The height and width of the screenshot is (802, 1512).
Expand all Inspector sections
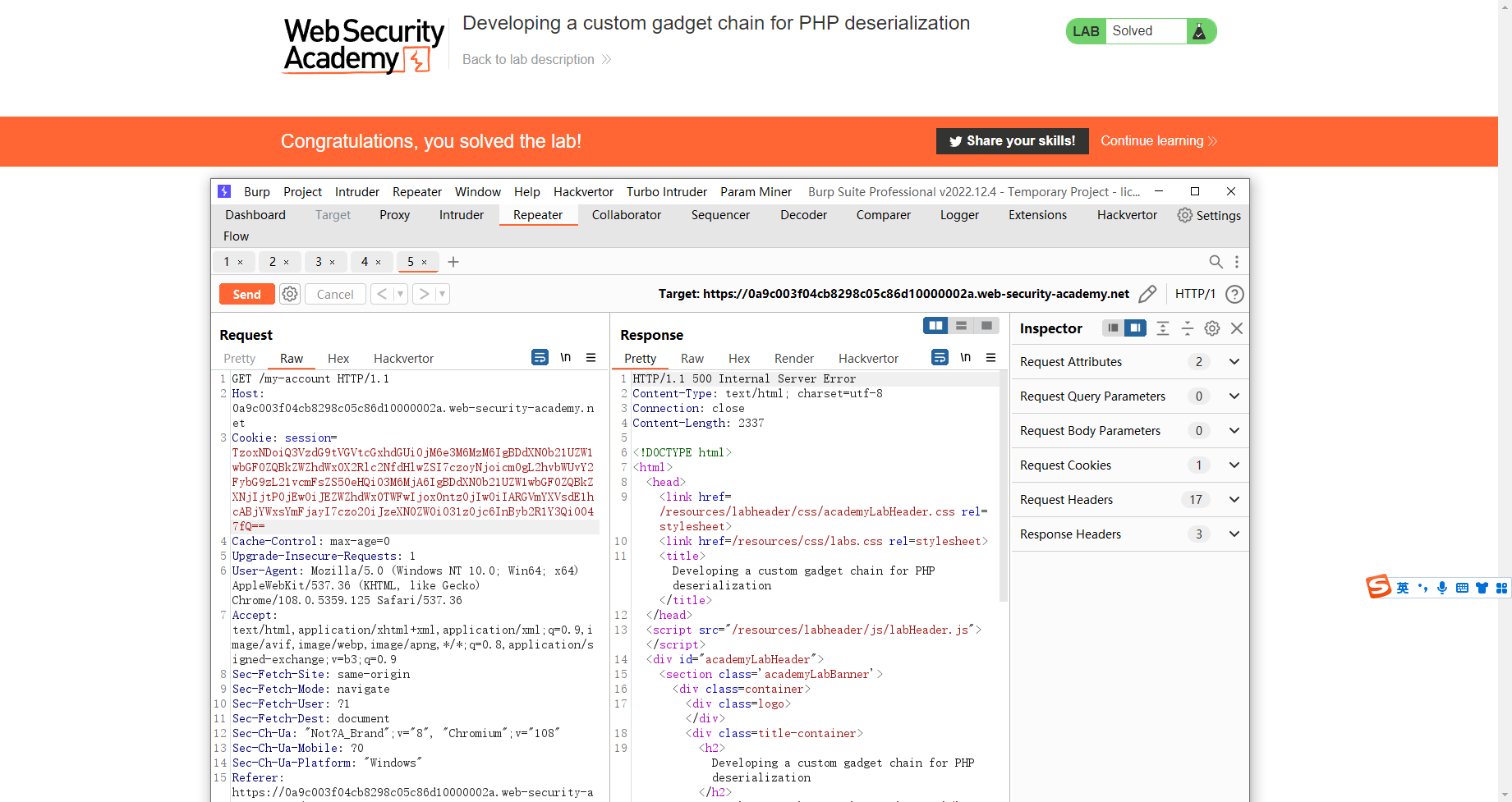[1163, 328]
